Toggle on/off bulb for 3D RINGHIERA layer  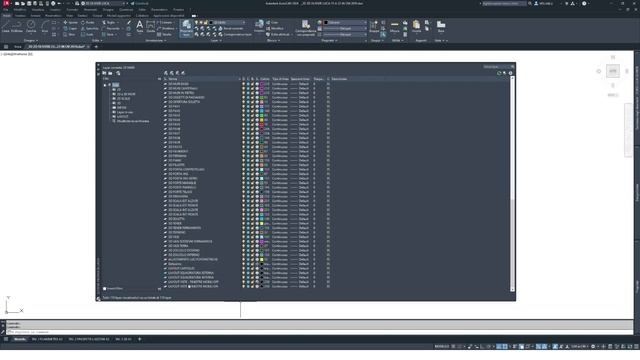244,196
